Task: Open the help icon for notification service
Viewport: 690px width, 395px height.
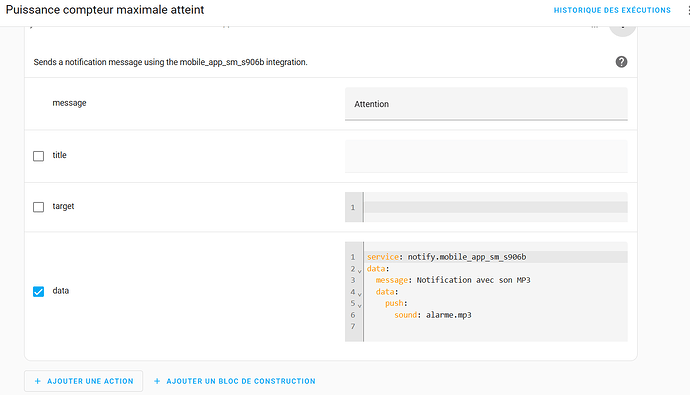Action: point(621,62)
